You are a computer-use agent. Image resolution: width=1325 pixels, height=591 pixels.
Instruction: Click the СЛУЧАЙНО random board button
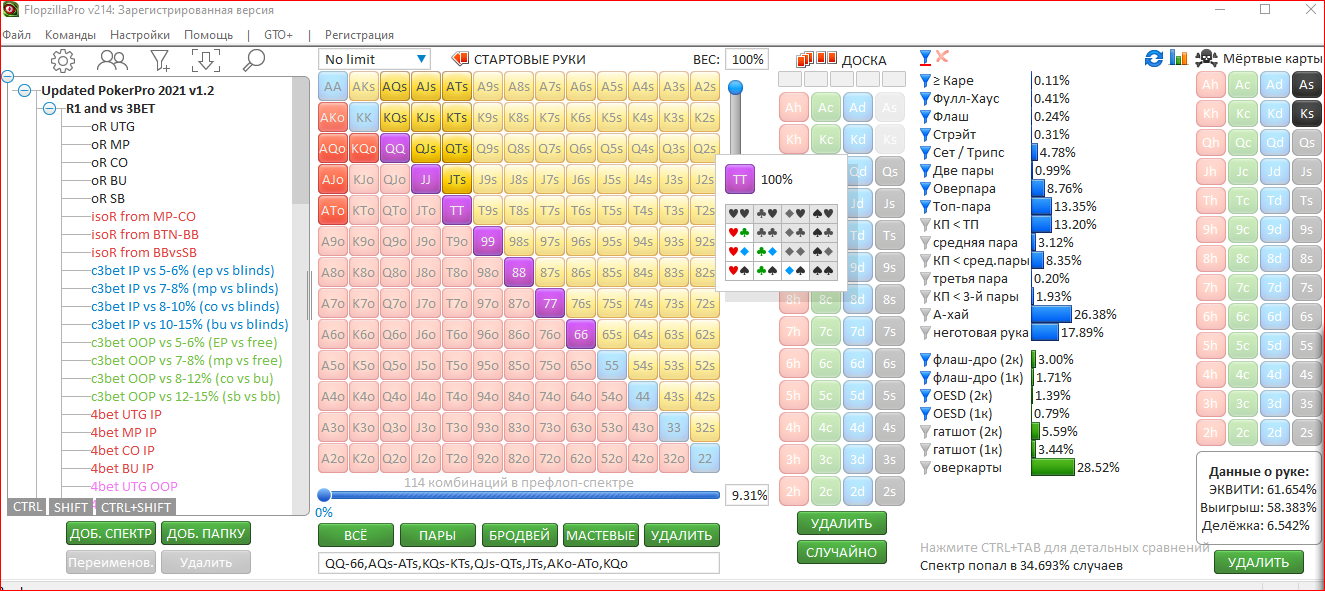(x=843, y=552)
